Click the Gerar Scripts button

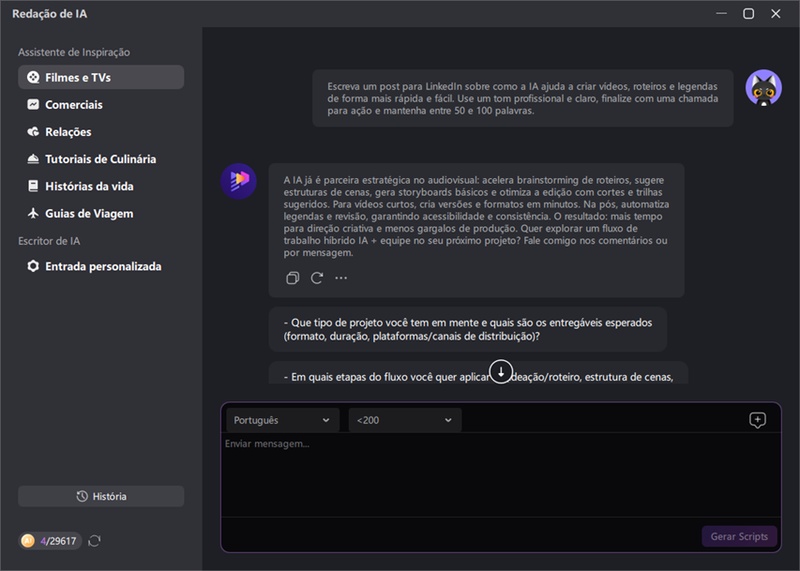[739, 536]
